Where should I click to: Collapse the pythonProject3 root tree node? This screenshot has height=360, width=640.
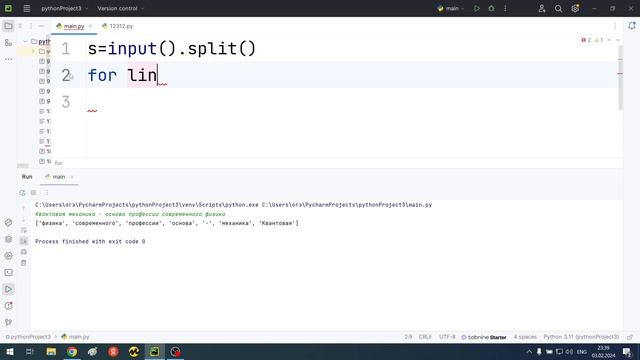tap(25, 42)
